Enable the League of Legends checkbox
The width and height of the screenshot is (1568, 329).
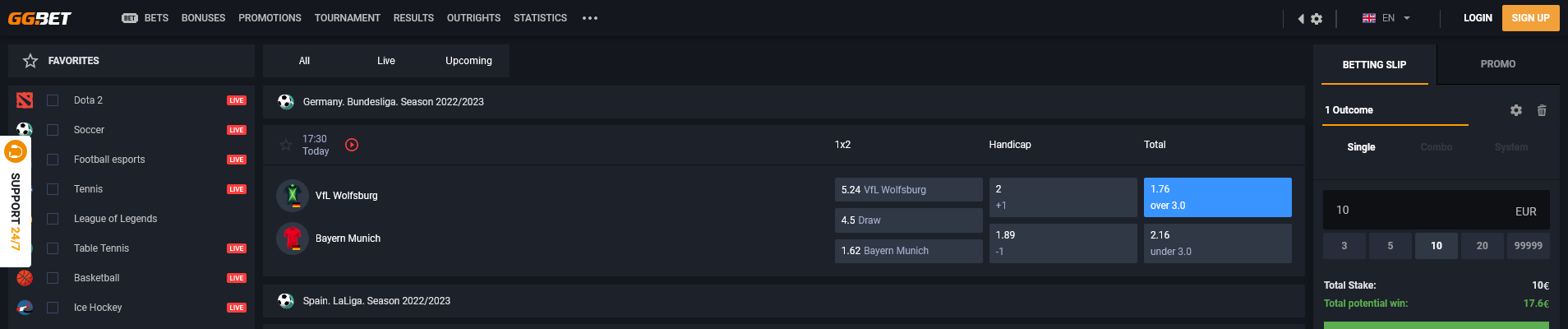[53, 219]
